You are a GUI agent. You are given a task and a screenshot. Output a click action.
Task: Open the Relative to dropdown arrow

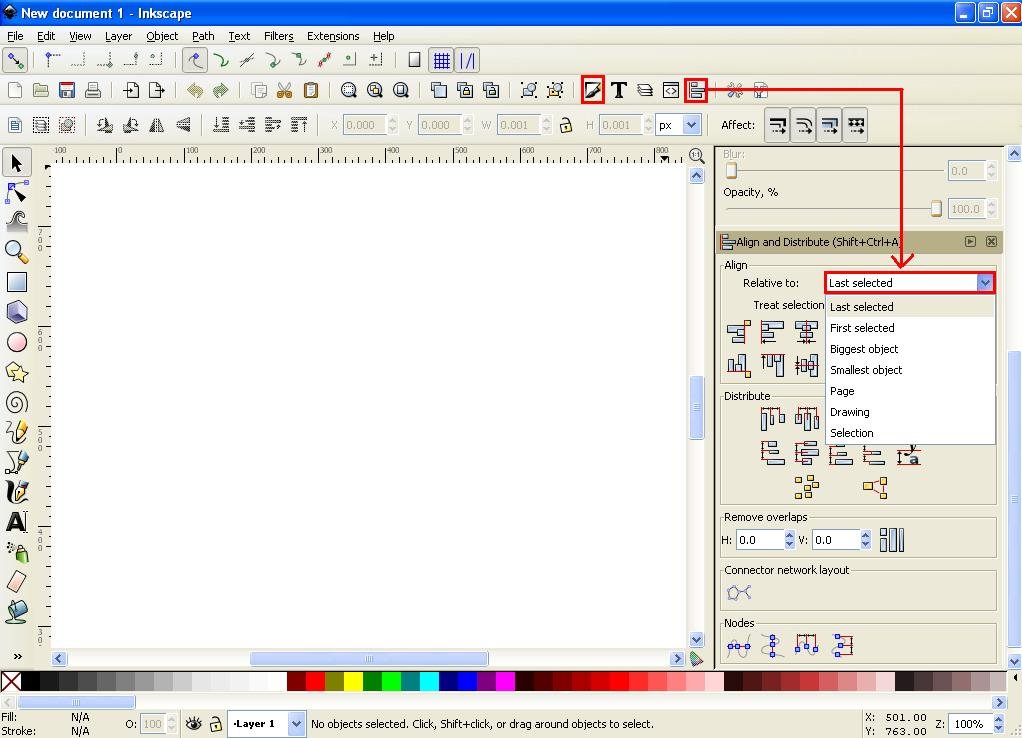[984, 283]
